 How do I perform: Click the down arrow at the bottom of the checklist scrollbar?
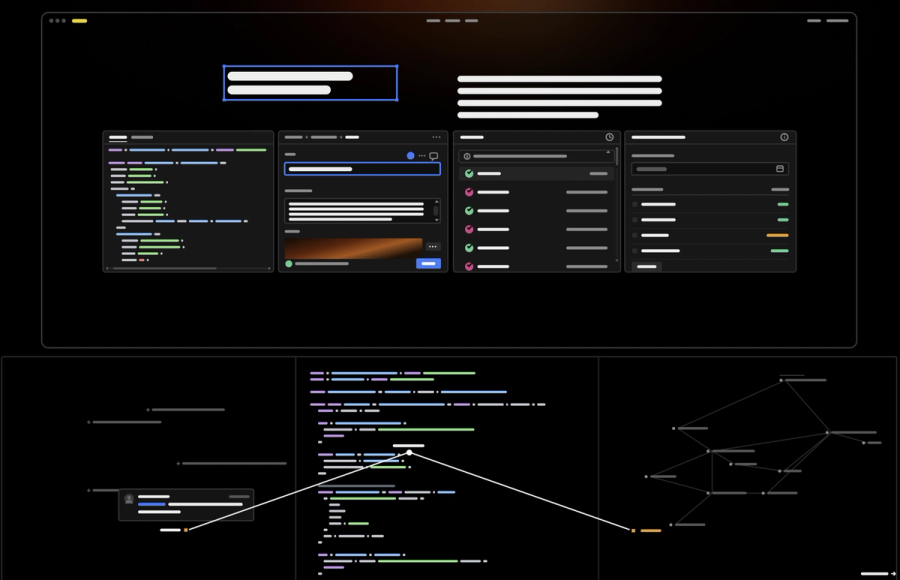click(617, 260)
